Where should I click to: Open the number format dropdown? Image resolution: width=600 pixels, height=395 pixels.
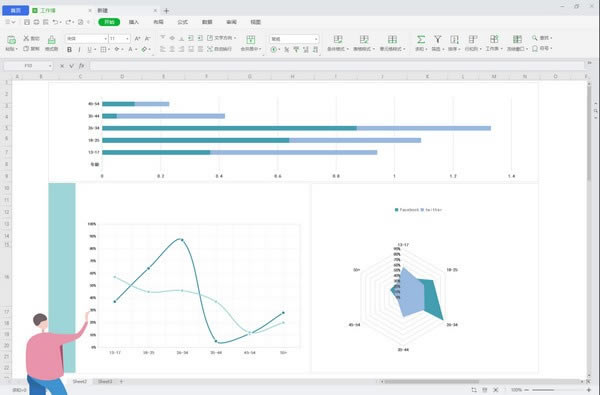point(294,39)
